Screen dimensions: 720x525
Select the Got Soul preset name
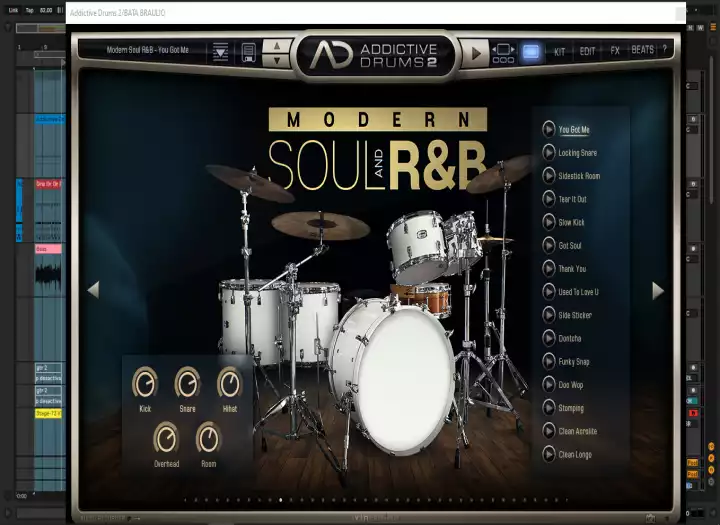(570, 246)
